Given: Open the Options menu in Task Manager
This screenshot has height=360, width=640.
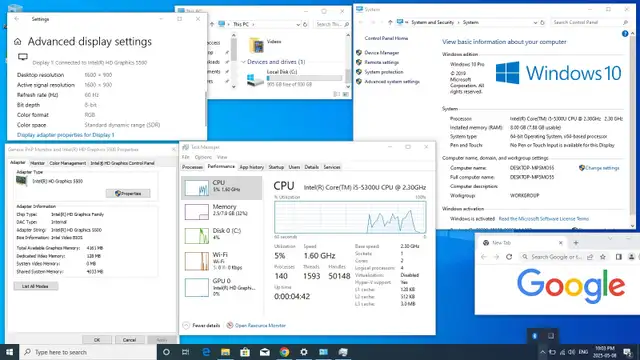Looking at the screenshot, I should tap(203, 157).
